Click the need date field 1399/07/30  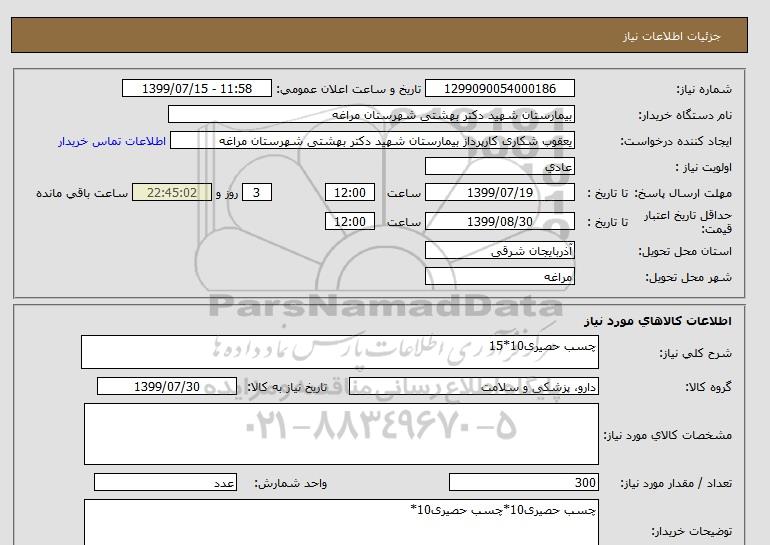tap(167, 386)
